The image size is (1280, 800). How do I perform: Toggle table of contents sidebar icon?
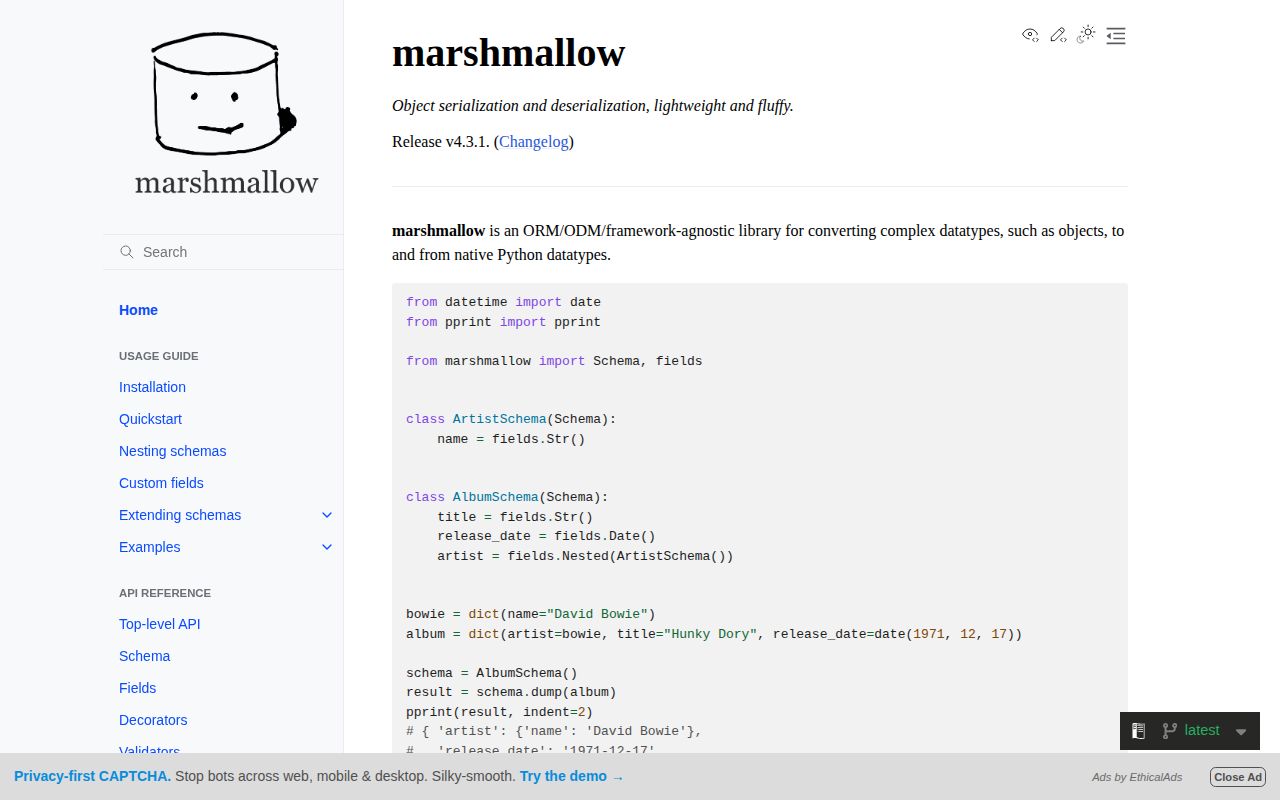1116,36
